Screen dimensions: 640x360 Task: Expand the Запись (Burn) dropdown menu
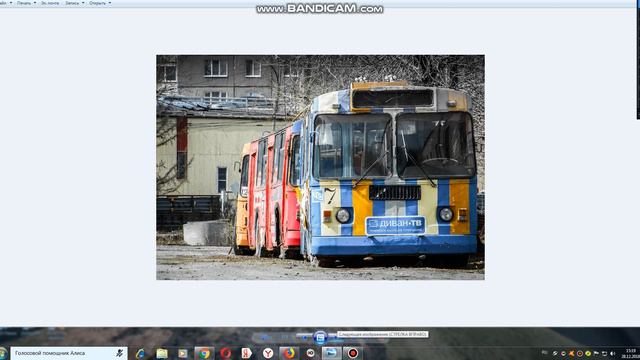pos(75,3)
